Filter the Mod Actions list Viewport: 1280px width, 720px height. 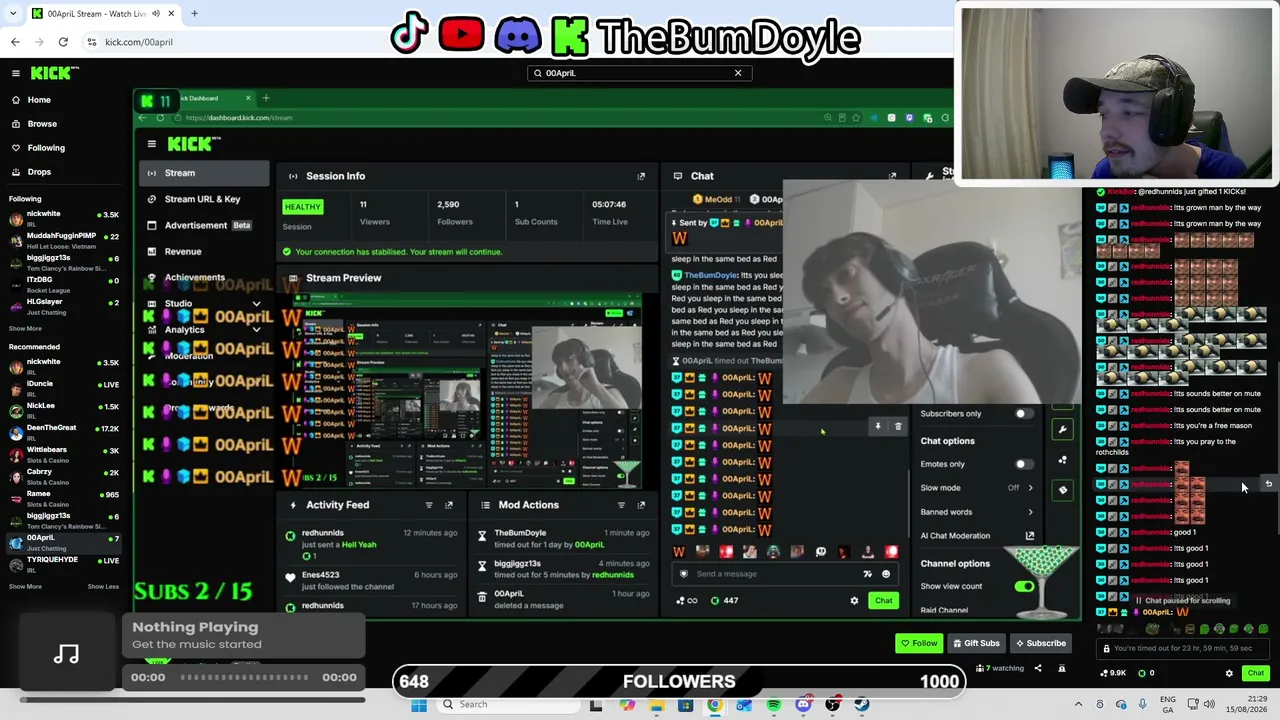point(621,505)
